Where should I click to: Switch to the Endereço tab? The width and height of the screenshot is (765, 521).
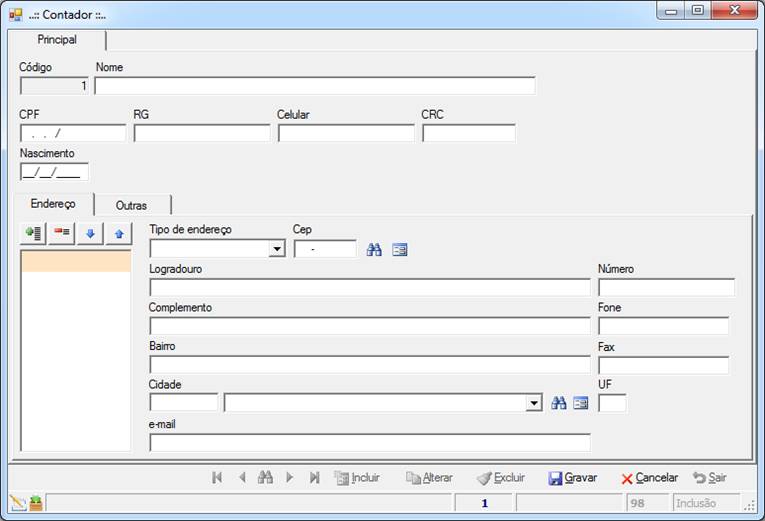coord(53,204)
